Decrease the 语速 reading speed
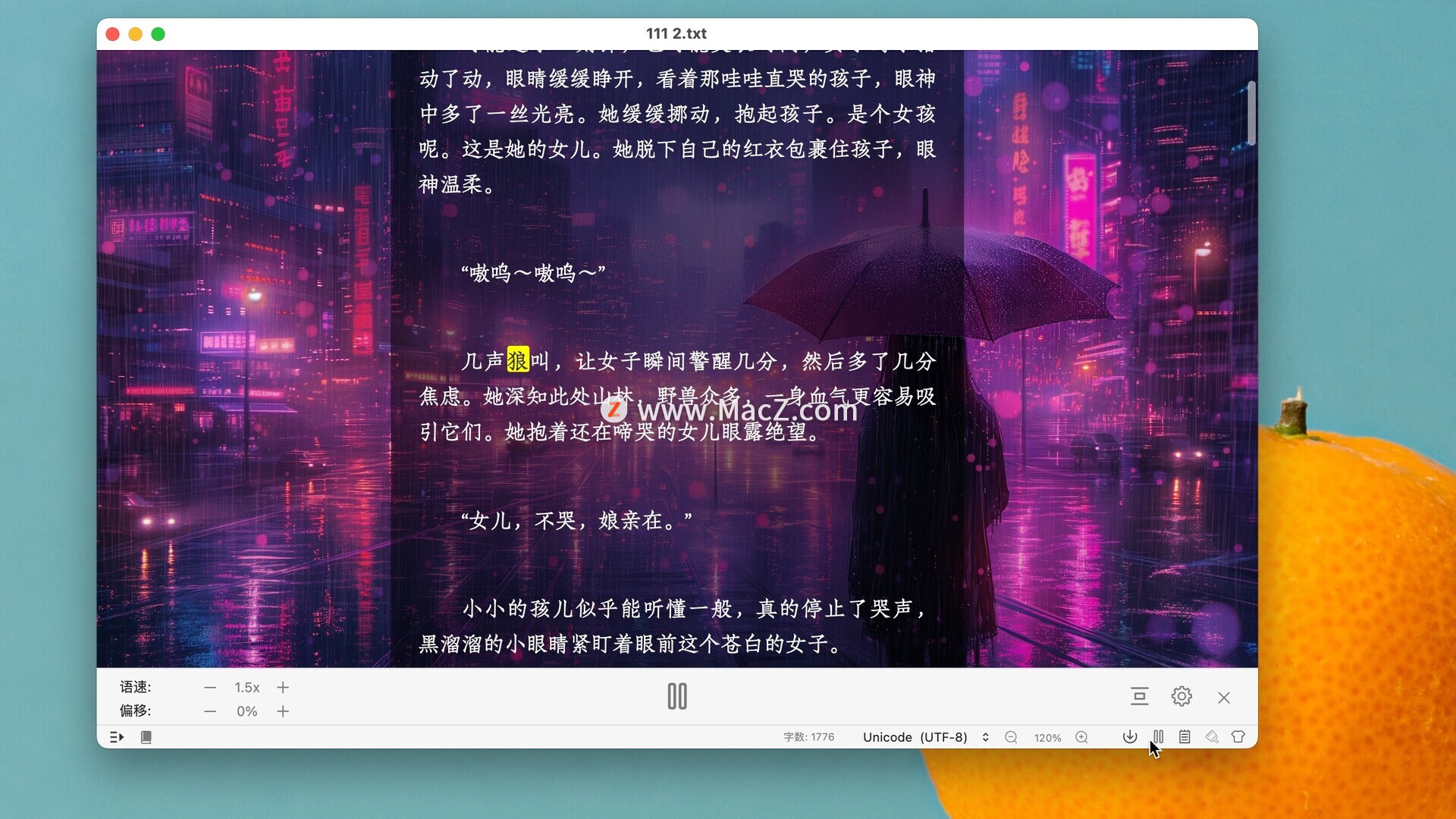The width and height of the screenshot is (1456, 819). tap(210, 688)
